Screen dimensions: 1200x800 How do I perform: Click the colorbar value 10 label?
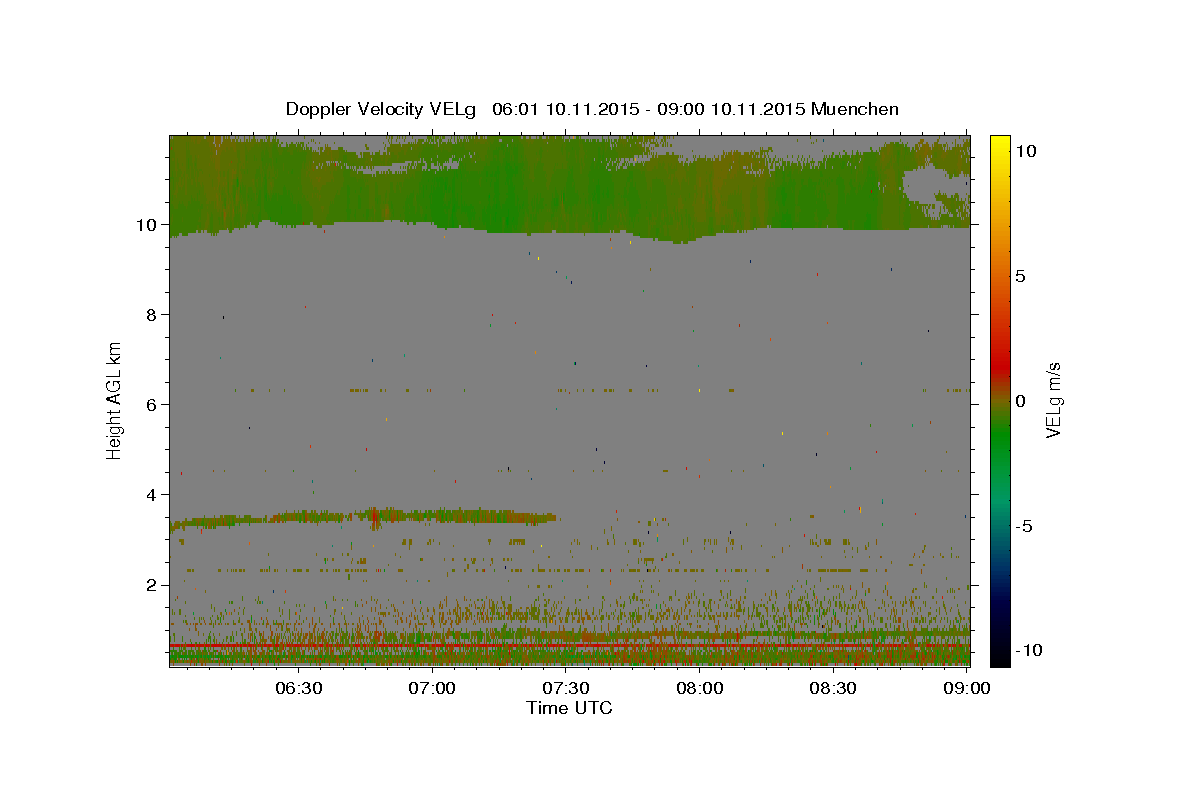coord(1025,150)
